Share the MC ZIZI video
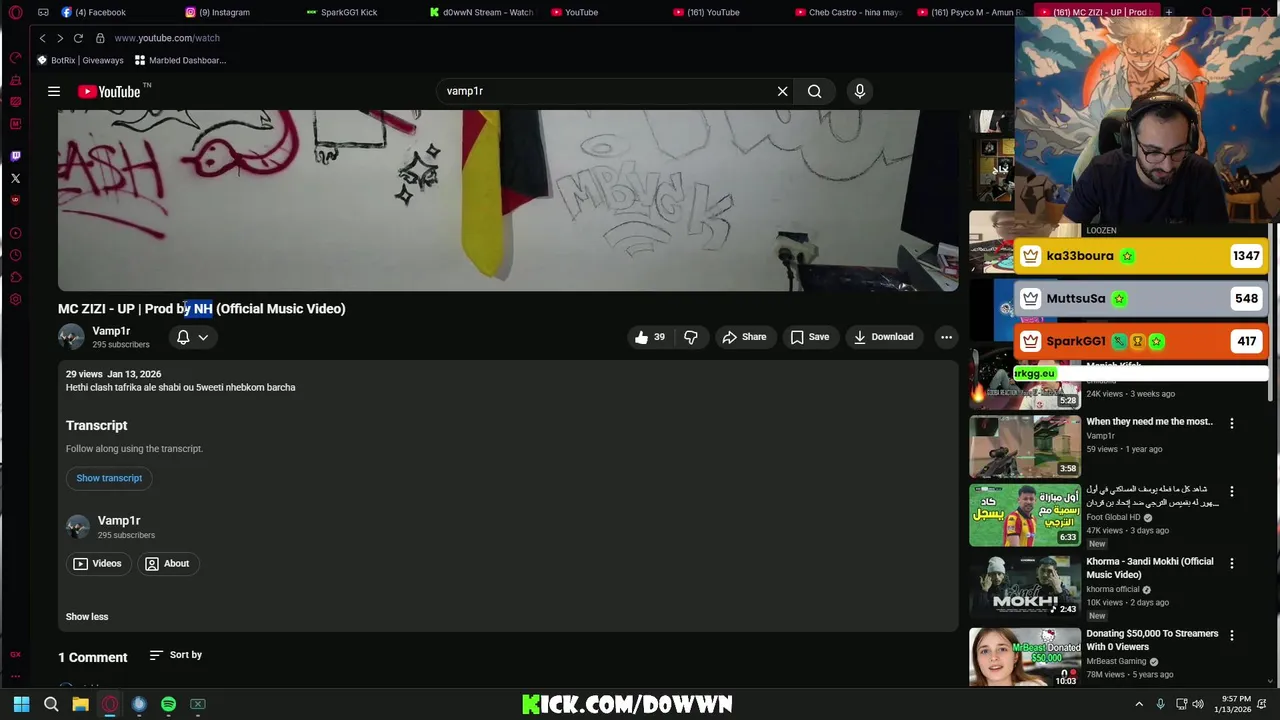 (x=744, y=337)
